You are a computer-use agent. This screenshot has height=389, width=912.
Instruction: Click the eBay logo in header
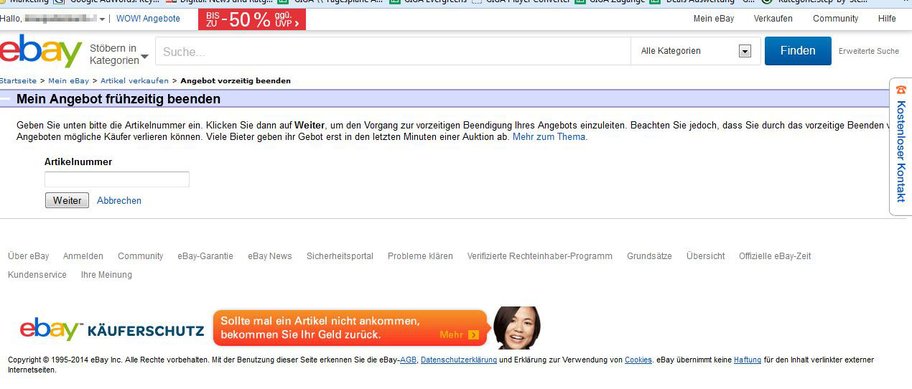(x=41, y=51)
